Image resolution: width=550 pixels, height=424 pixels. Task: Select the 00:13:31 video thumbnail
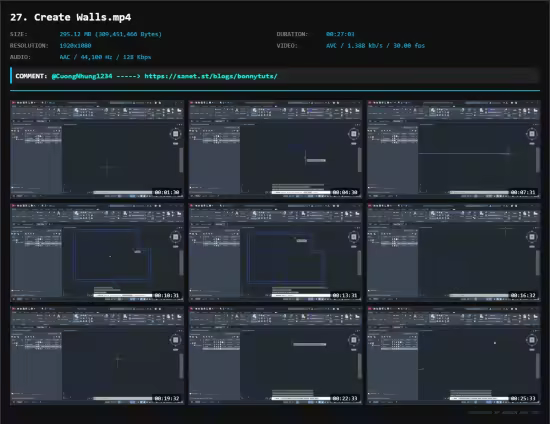point(275,252)
